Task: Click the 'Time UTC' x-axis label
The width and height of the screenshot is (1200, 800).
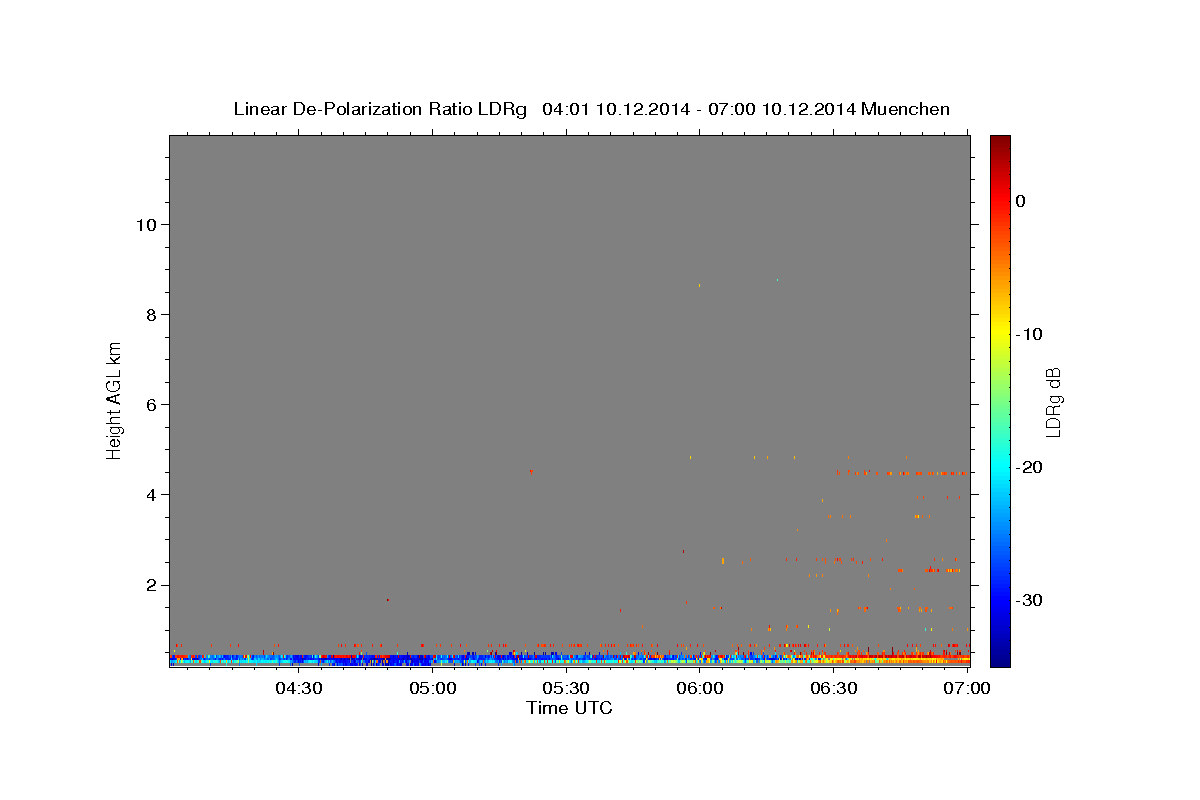Action: 569,708
